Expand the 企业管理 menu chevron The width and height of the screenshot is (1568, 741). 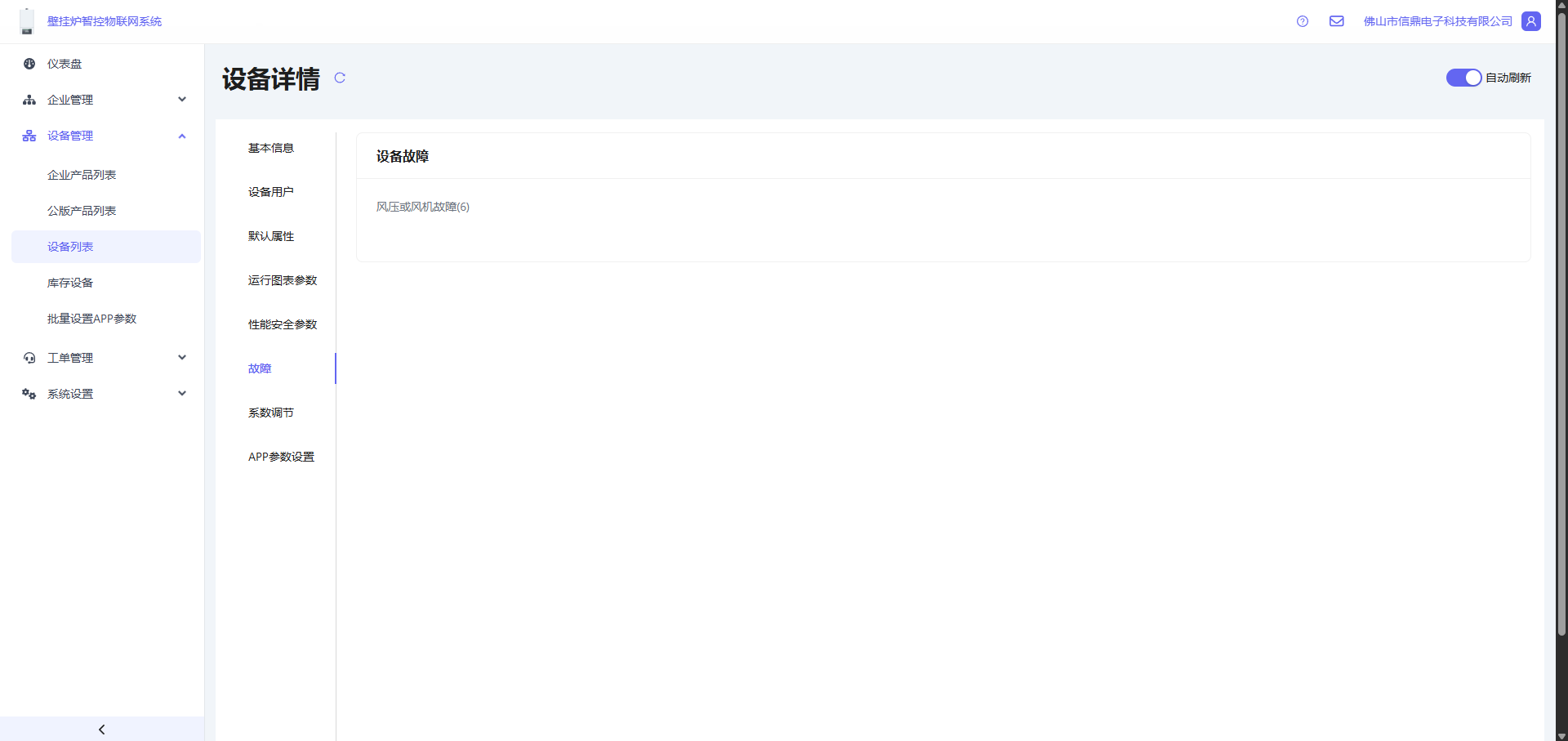pyautogui.click(x=182, y=100)
